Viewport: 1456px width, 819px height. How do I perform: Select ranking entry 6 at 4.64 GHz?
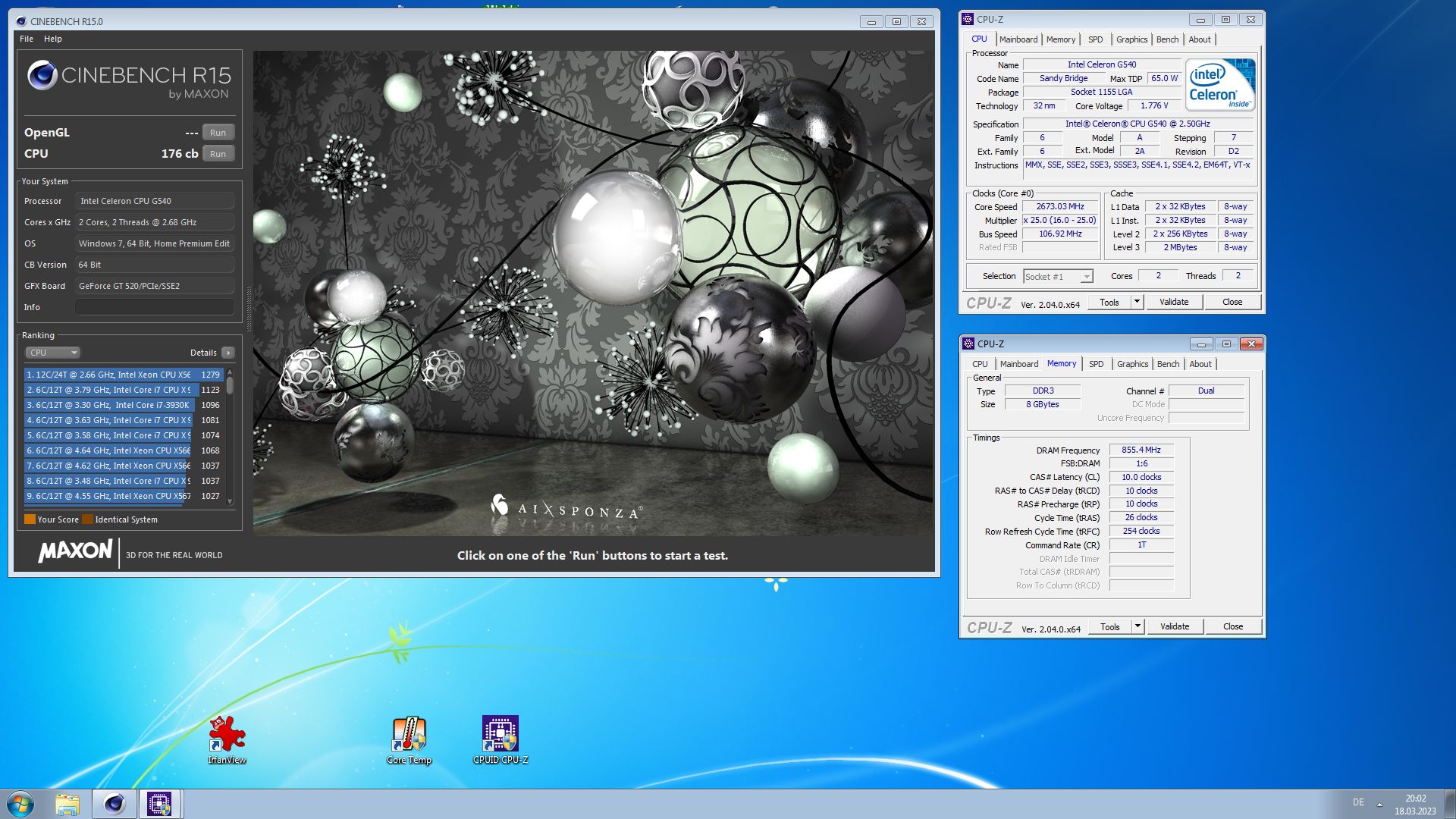[124, 450]
